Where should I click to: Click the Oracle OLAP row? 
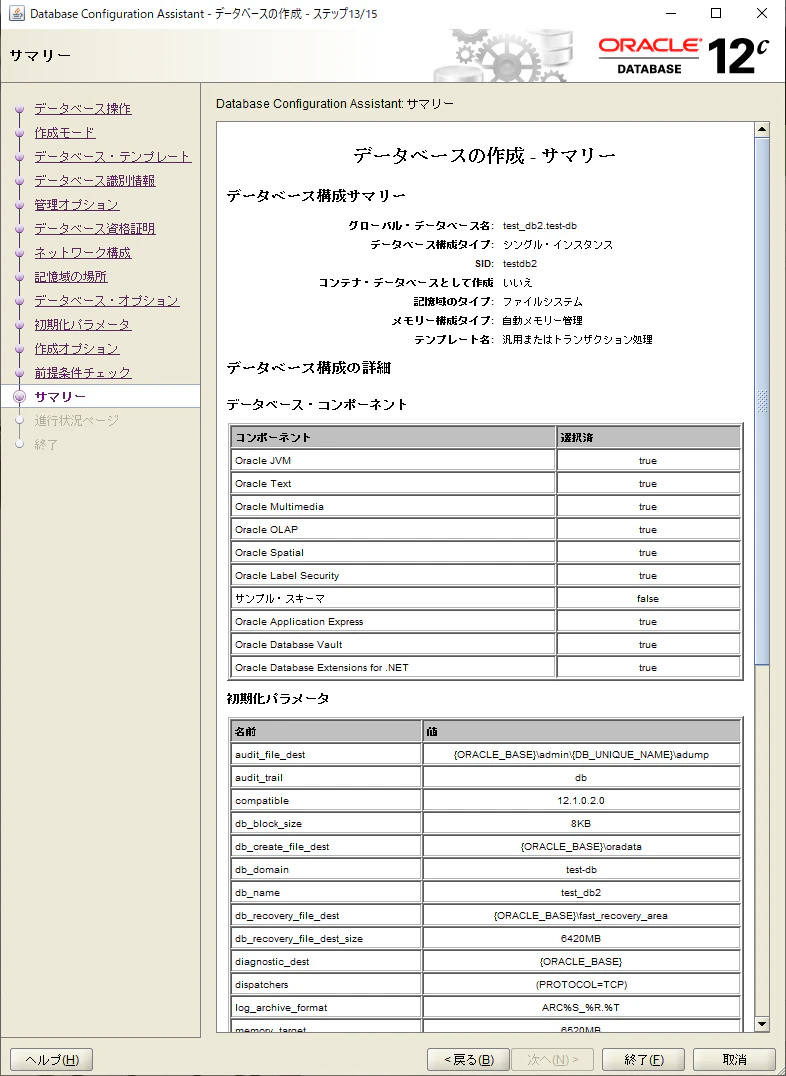486,530
